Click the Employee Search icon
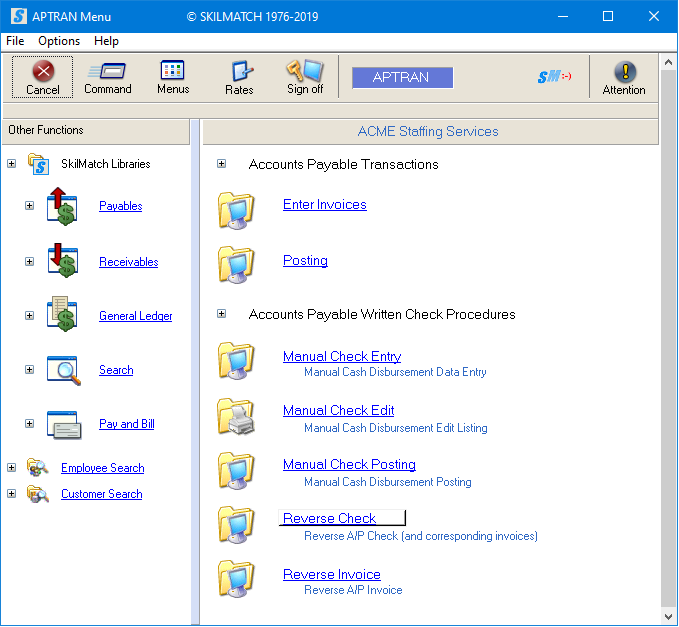679x627 pixels. point(38,468)
